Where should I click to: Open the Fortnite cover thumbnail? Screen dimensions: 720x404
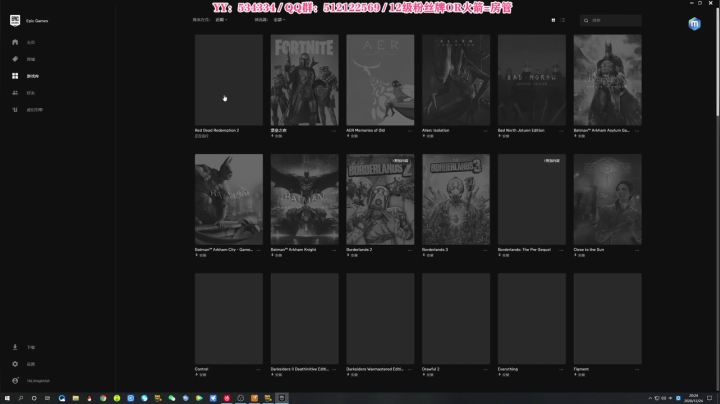click(x=304, y=80)
